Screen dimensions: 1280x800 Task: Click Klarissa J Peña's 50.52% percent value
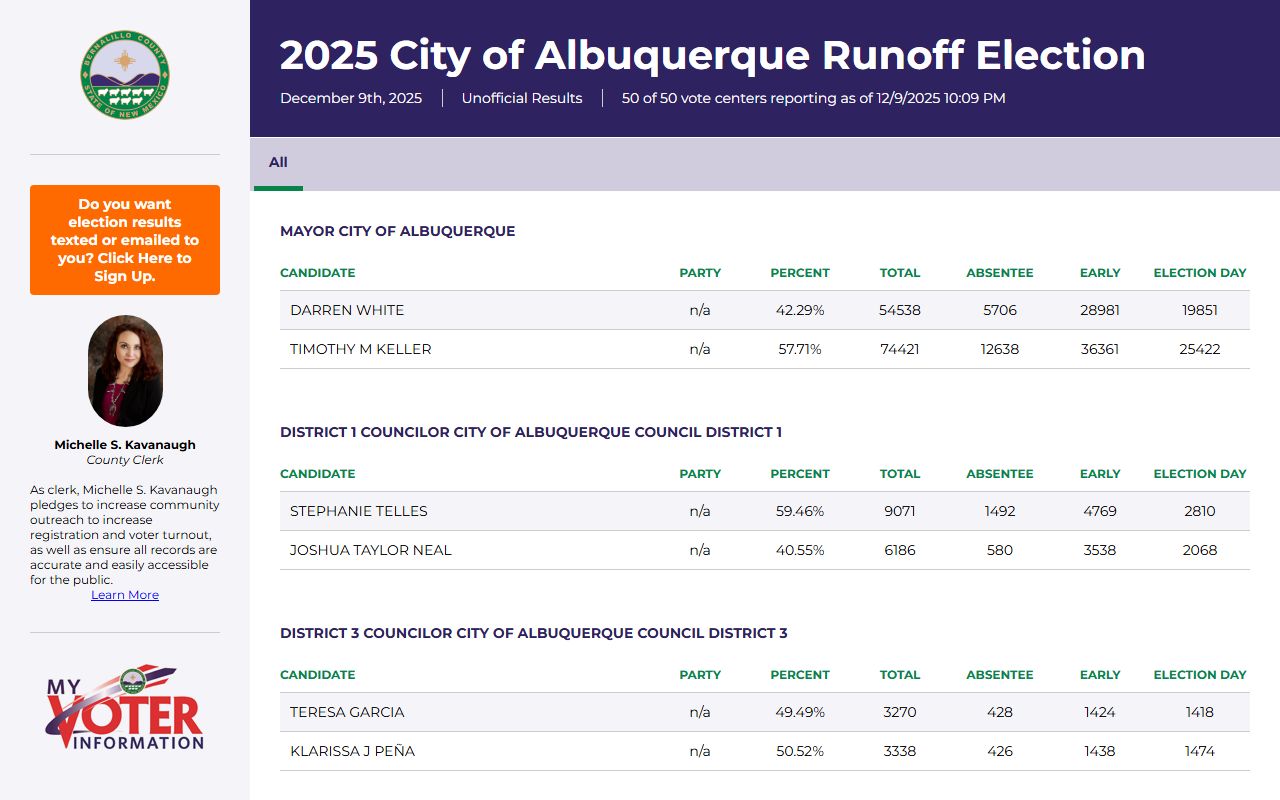click(800, 751)
